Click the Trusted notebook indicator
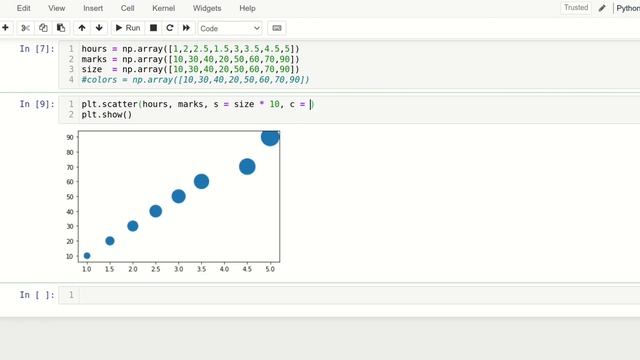 click(x=576, y=8)
